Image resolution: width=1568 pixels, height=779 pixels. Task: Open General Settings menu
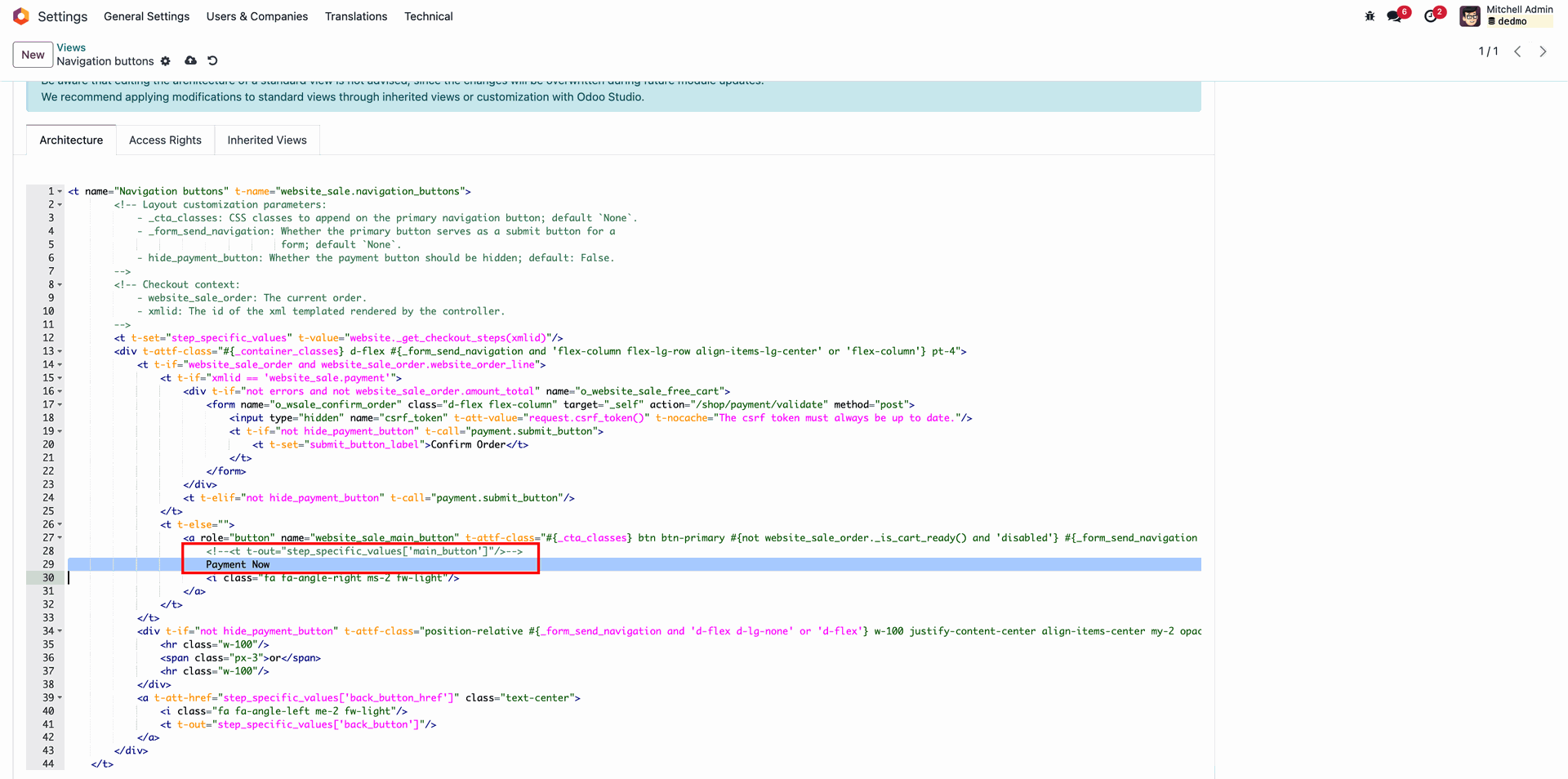pos(146,16)
